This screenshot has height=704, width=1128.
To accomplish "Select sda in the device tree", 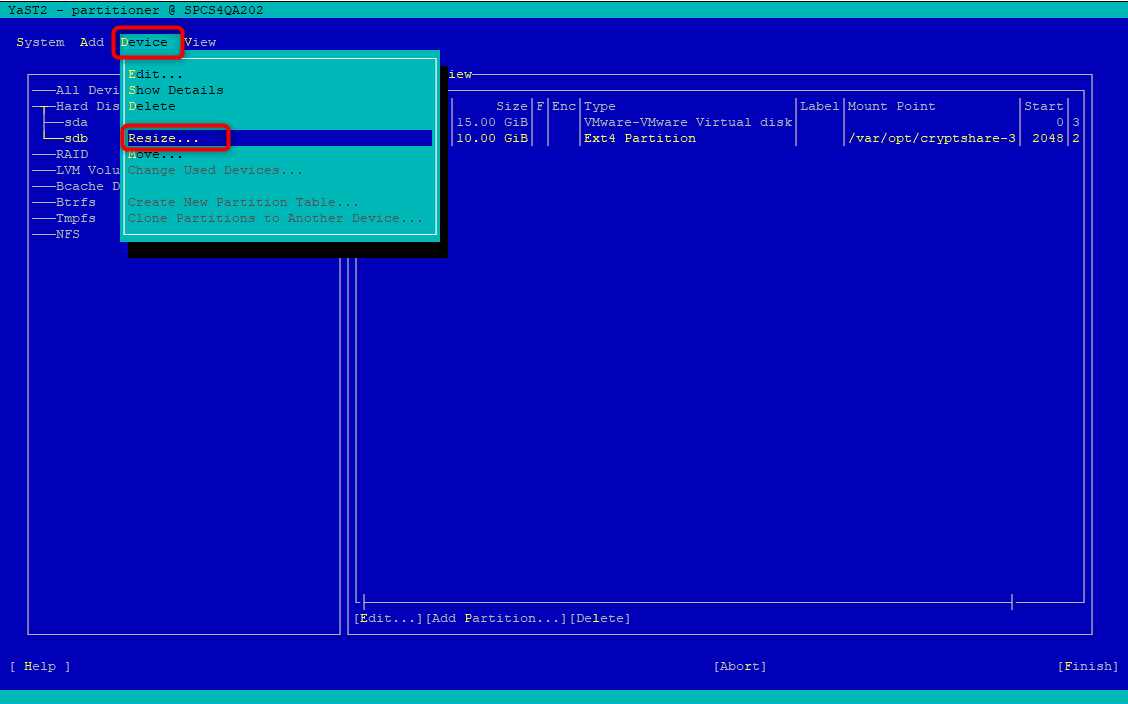I will click(x=76, y=122).
